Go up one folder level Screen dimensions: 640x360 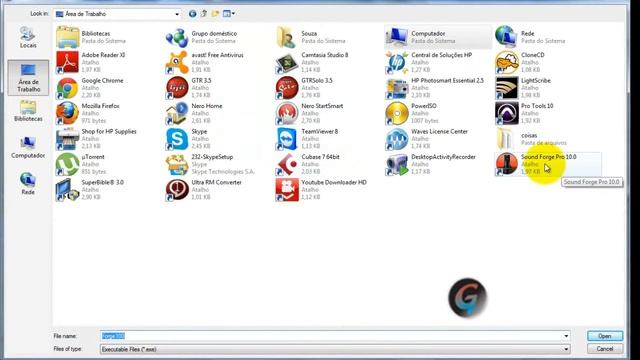(x=204, y=14)
